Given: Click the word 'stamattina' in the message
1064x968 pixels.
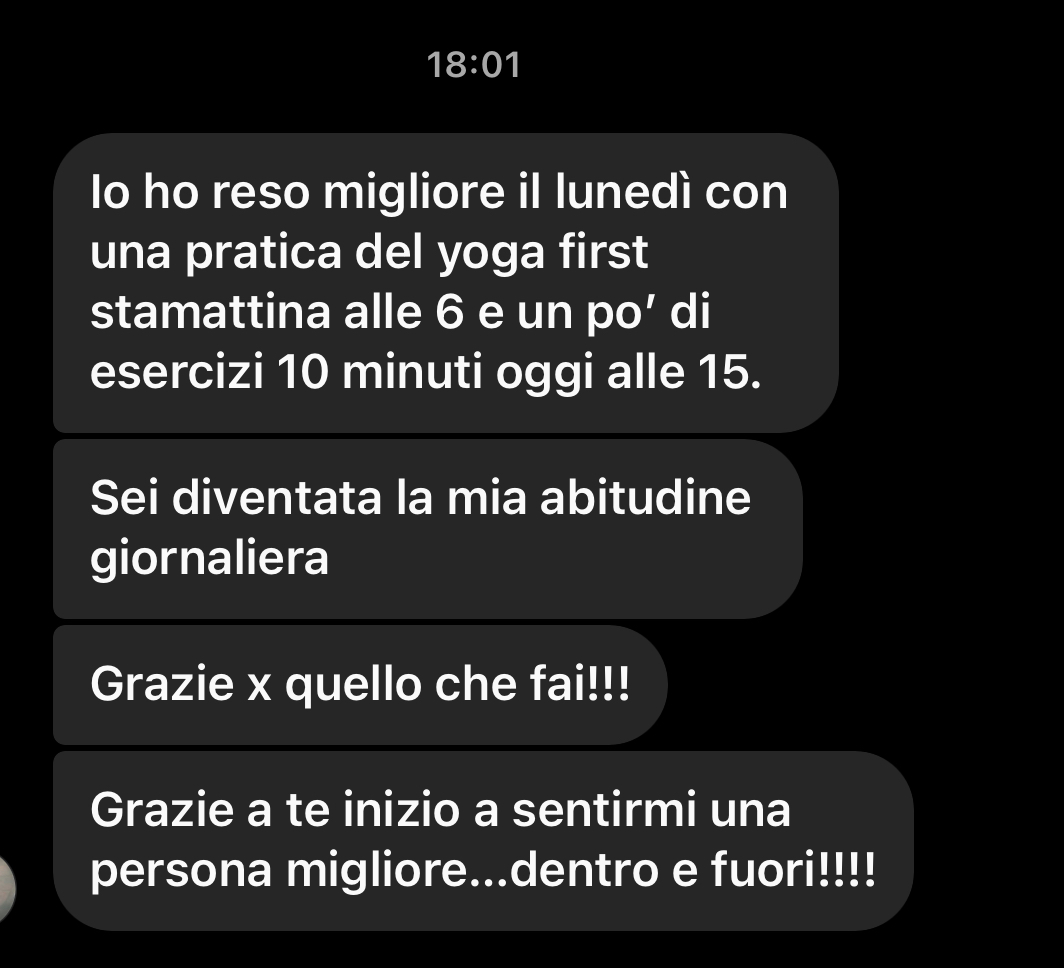Looking at the screenshot, I should pyautogui.click(x=210, y=313).
